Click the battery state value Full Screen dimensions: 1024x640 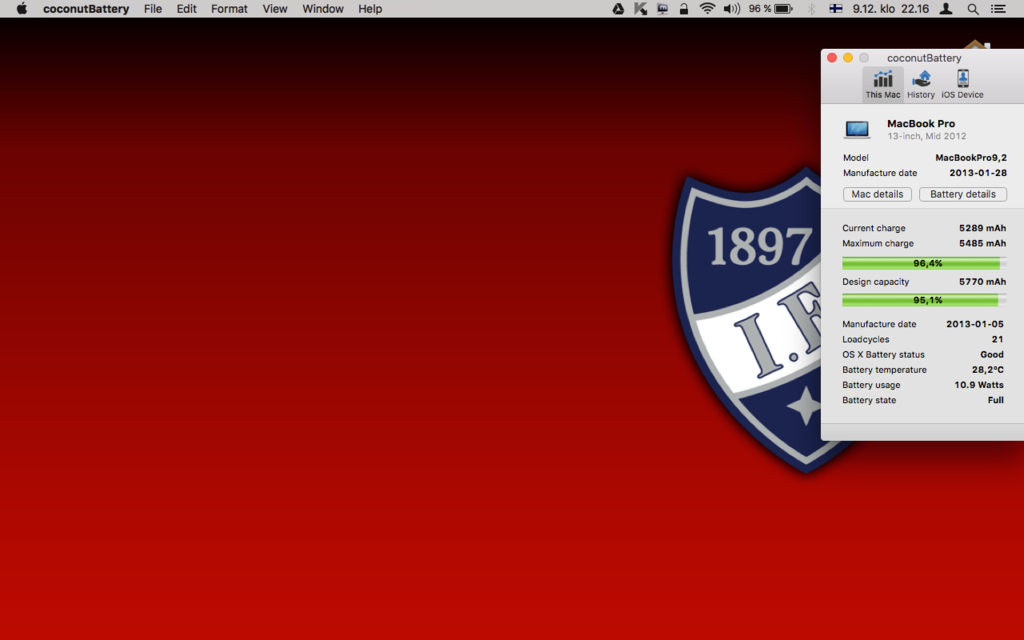tap(996, 400)
